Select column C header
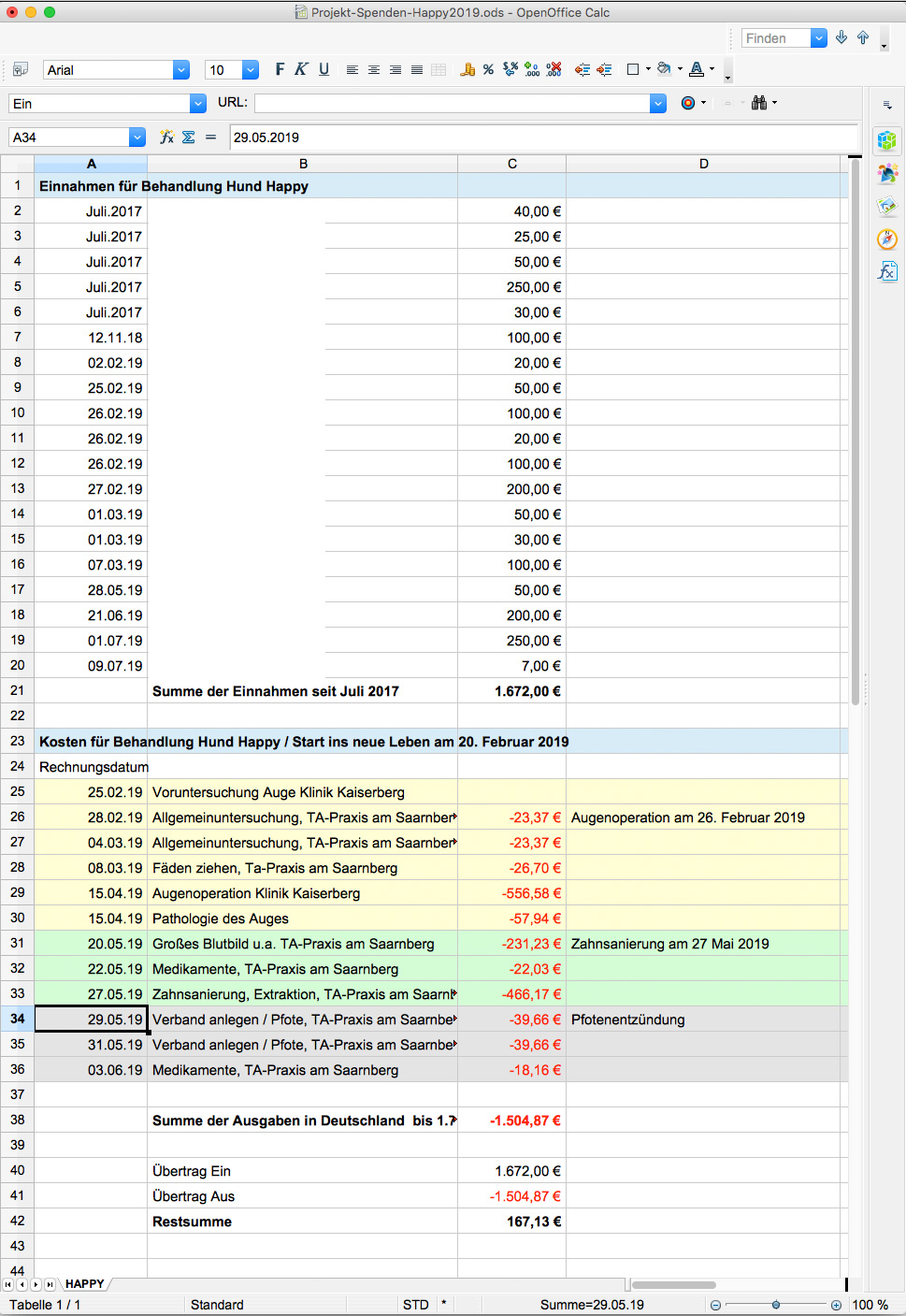The width and height of the screenshot is (906, 1316). tap(511, 164)
